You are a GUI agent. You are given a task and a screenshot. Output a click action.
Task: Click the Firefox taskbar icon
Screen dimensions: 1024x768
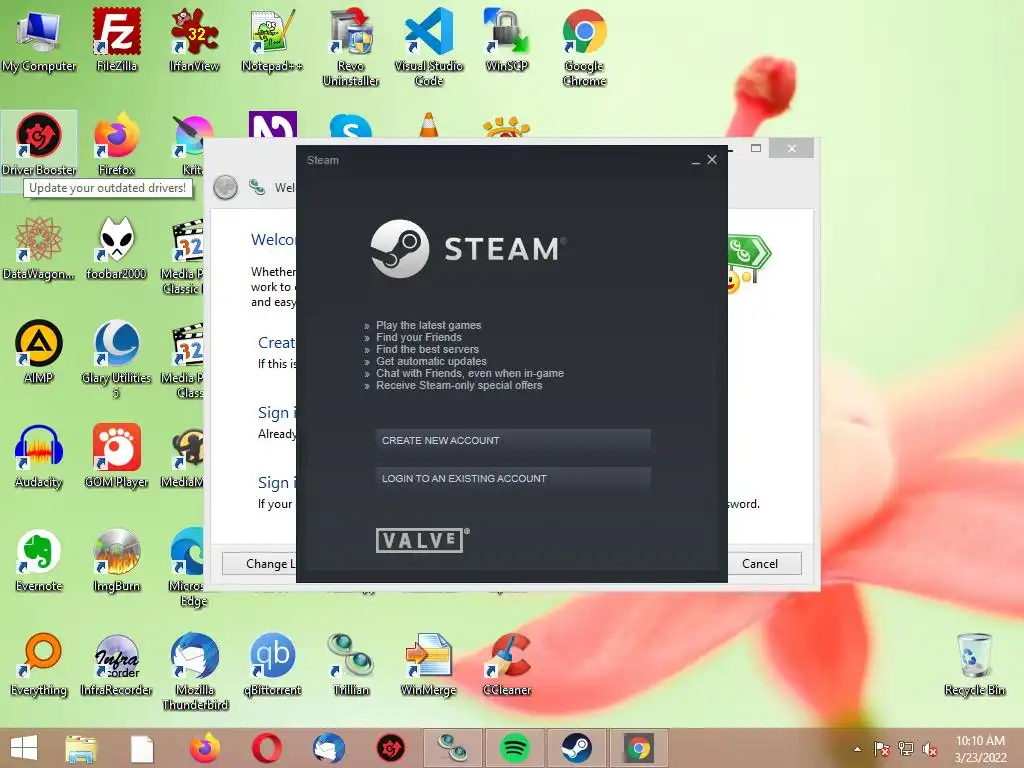pyautogui.click(x=204, y=748)
